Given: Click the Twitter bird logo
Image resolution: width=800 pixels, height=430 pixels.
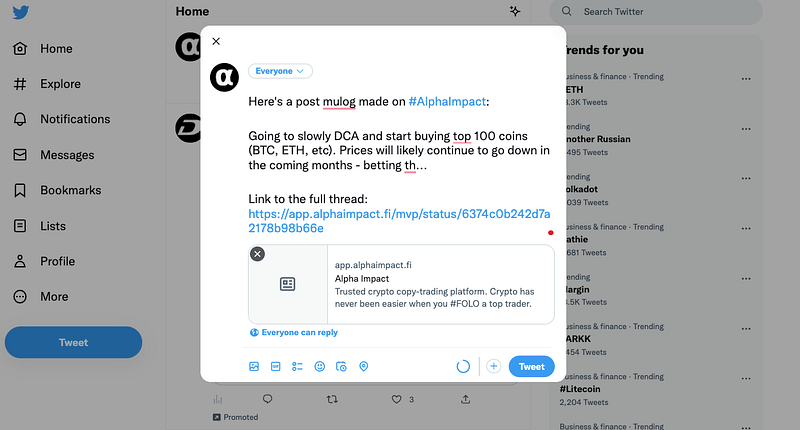Looking at the screenshot, I should point(20,13).
